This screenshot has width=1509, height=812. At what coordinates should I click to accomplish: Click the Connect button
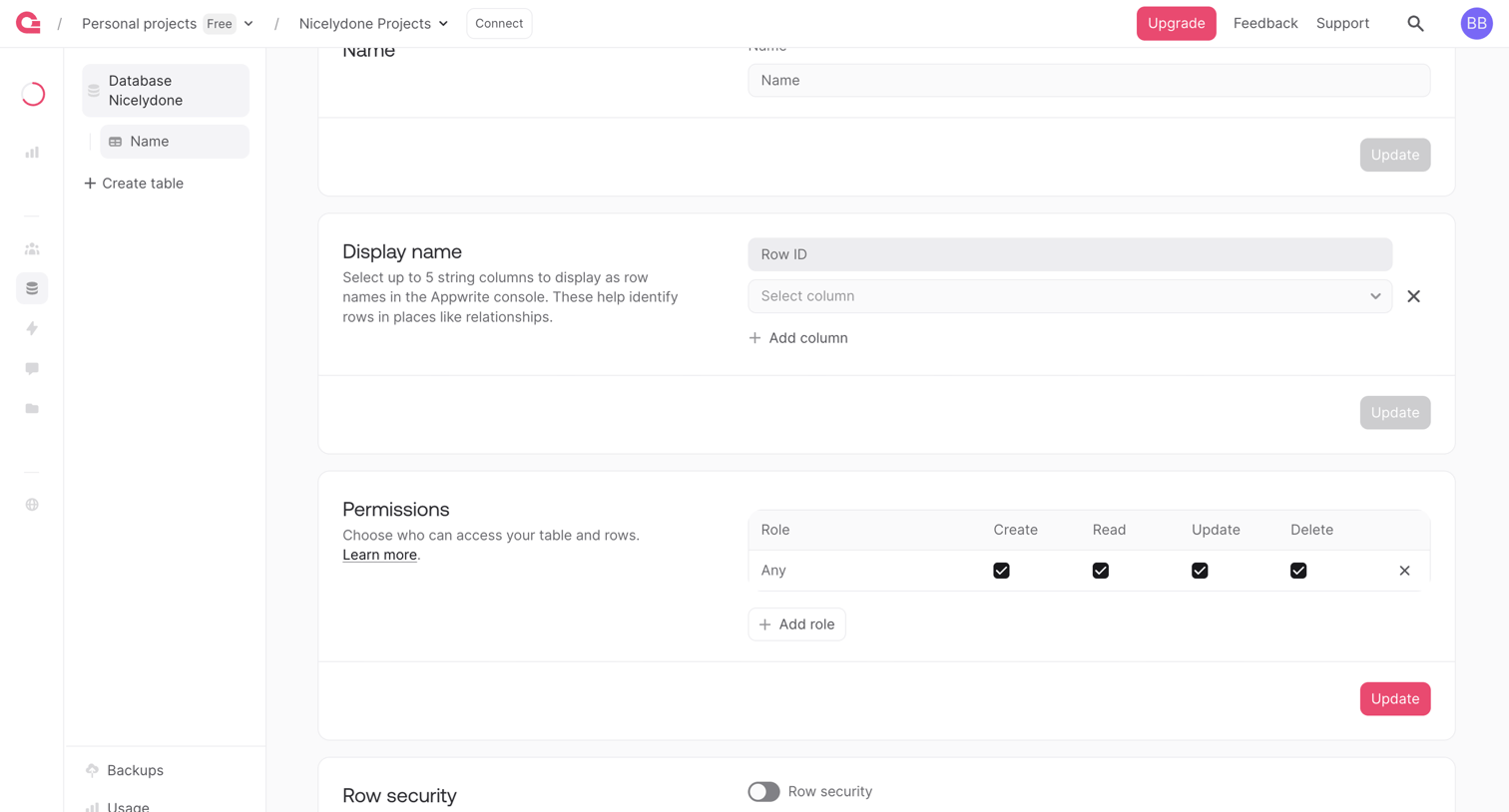[x=499, y=23]
